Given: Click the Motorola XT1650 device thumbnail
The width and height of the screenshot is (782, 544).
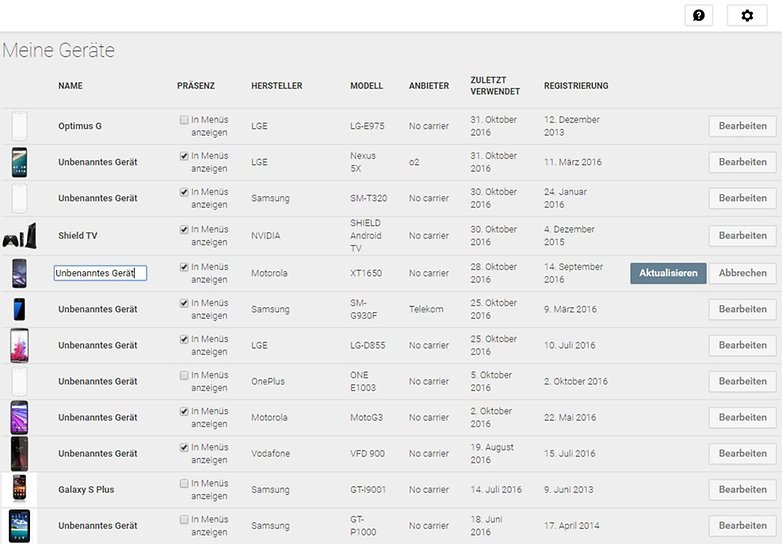Looking at the screenshot, I should click(x=19, y=273).
